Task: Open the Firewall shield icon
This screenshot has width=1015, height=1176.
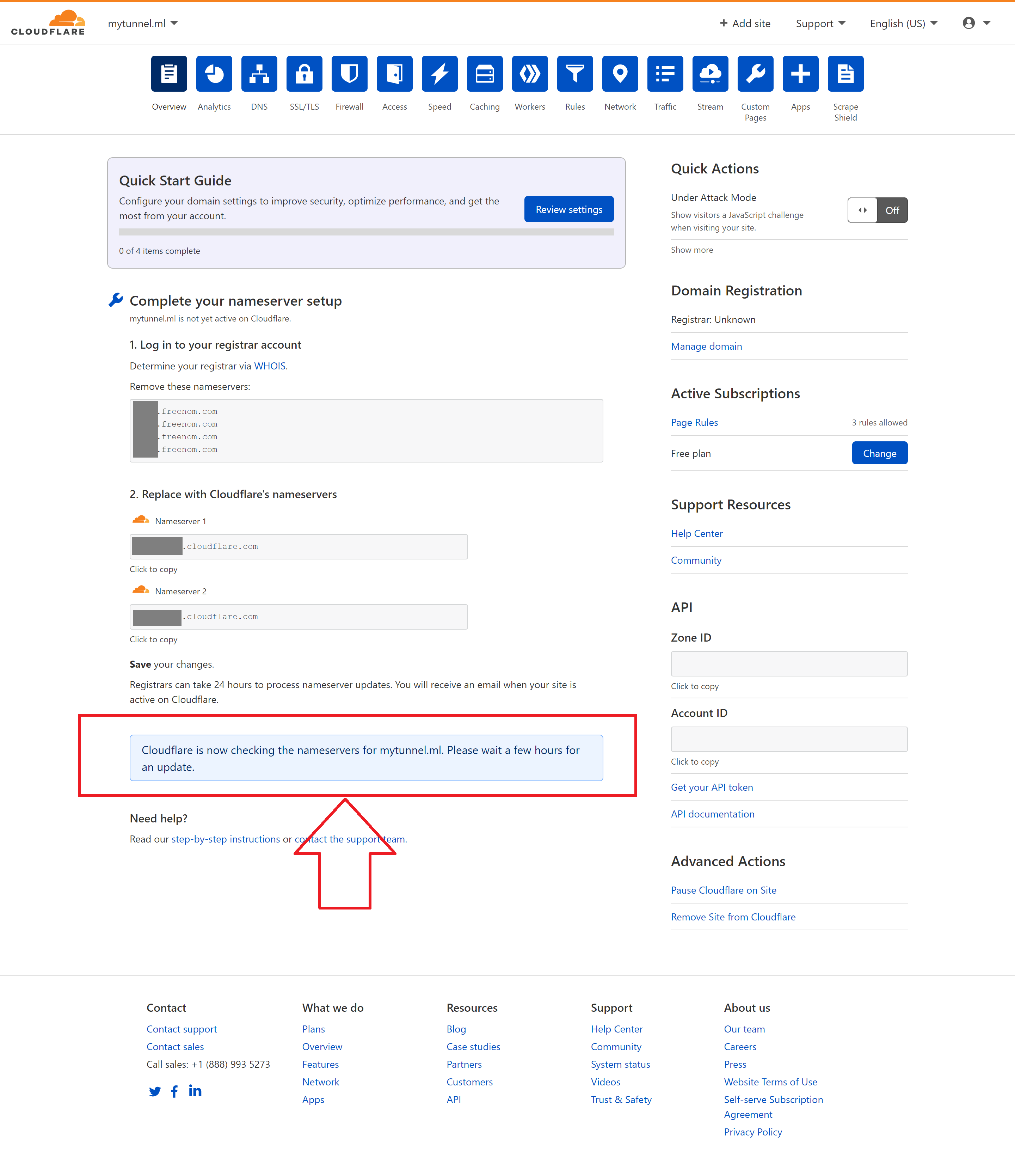Action: click(x=350, y=74)
